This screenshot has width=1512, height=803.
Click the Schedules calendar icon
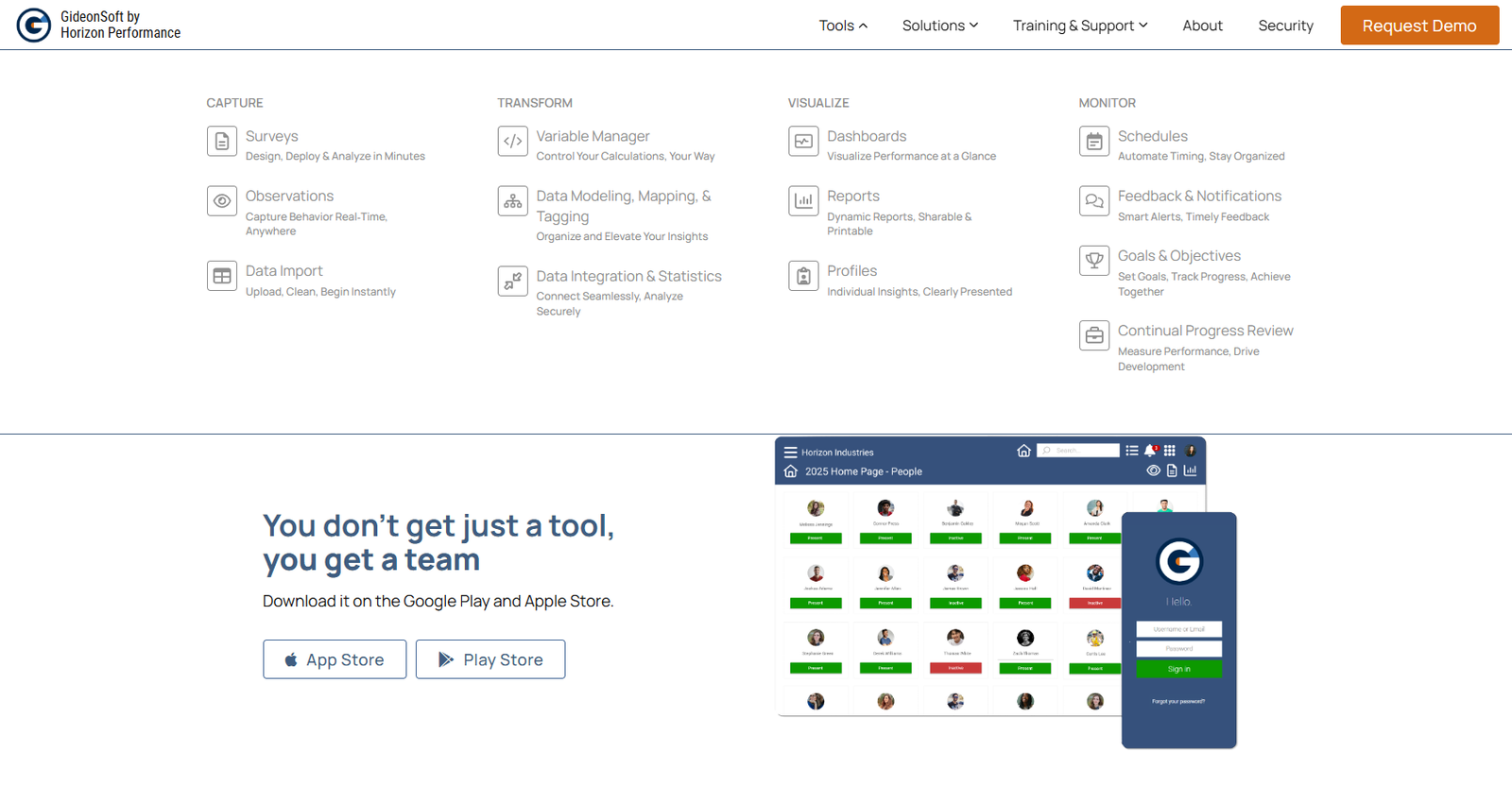click(1093, 142)
